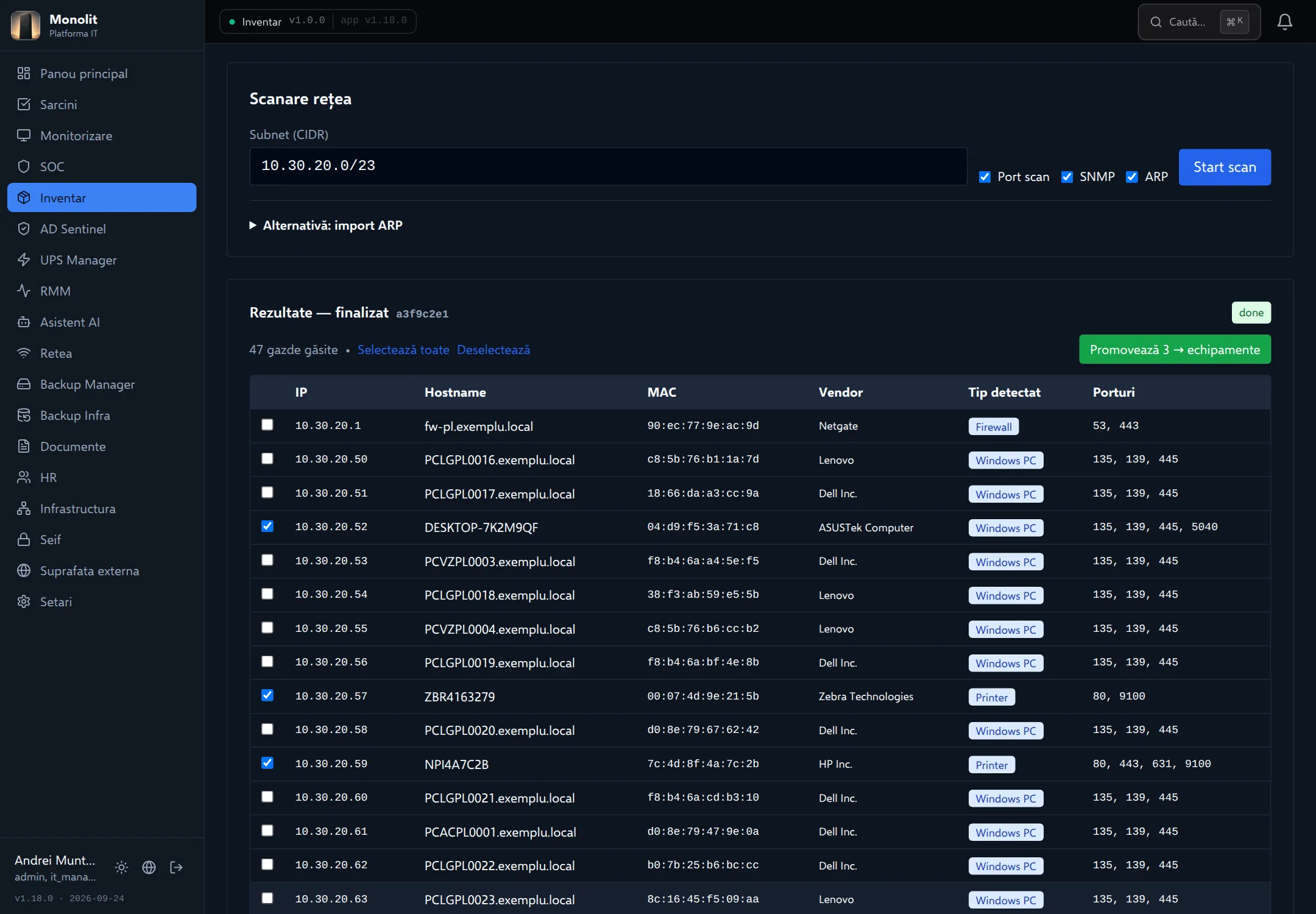Click the UPS Manager lightning icon

pyautogui.click(x=24, y=260)
